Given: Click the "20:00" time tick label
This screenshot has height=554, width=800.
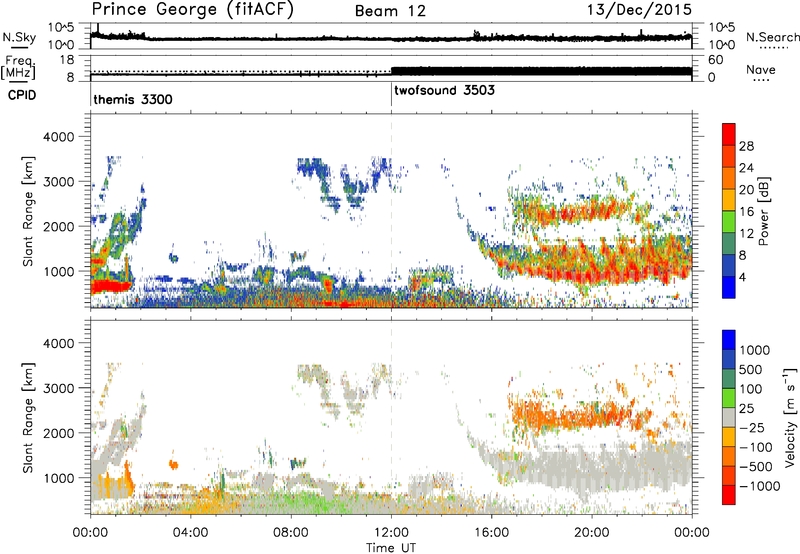Looking at the screenshot, I should tap(592, 533).
